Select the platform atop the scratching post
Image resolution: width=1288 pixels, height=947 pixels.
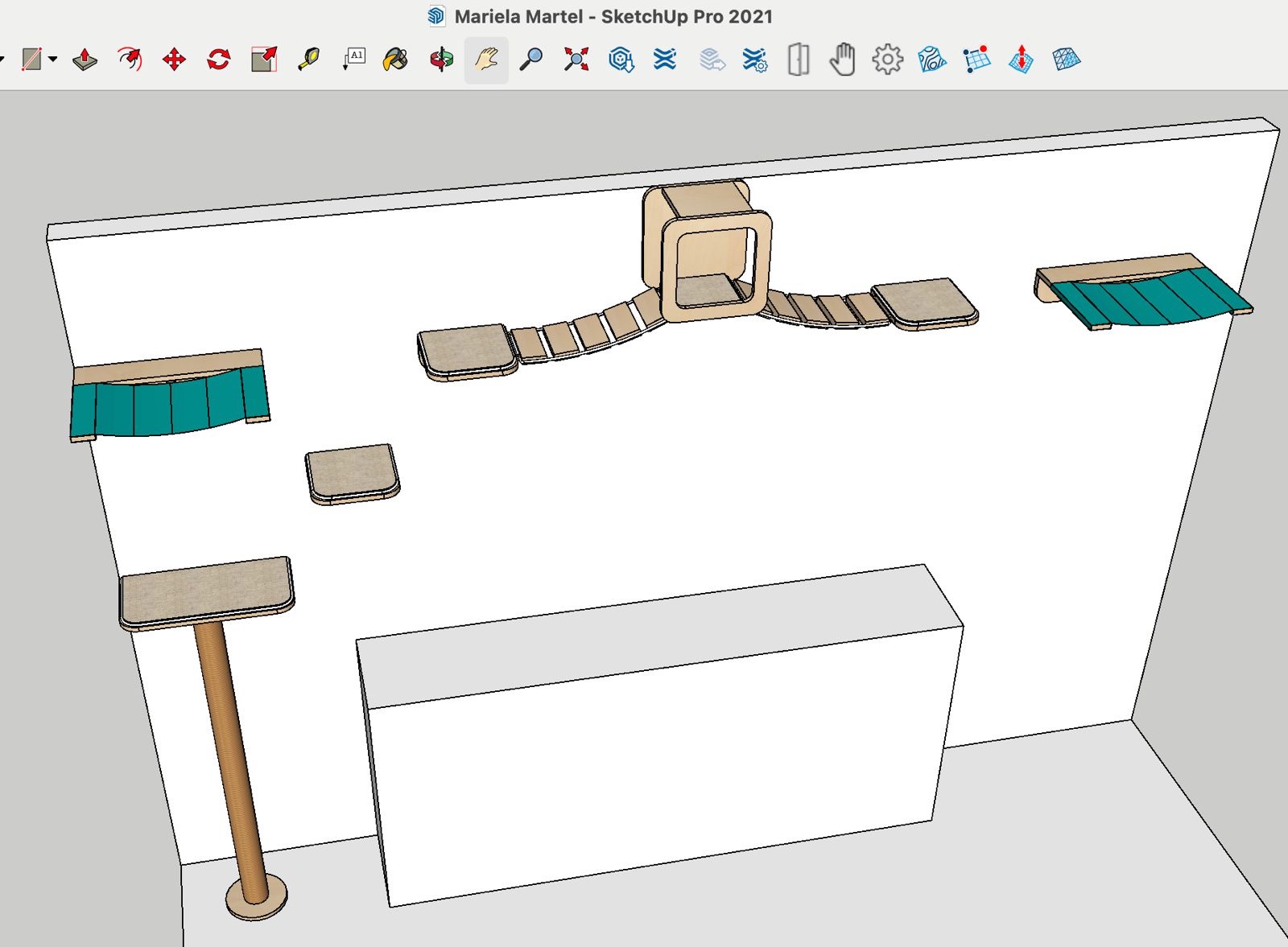tap(207, 592)
